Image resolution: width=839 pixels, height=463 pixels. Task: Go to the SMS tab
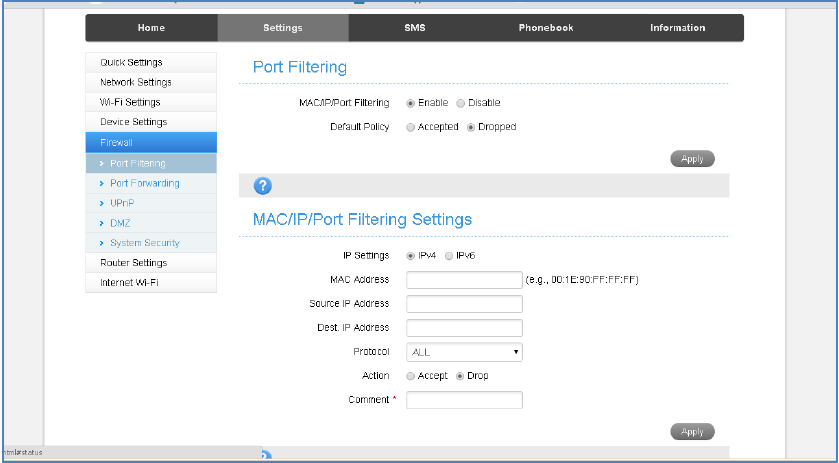[x=415, y=28]
